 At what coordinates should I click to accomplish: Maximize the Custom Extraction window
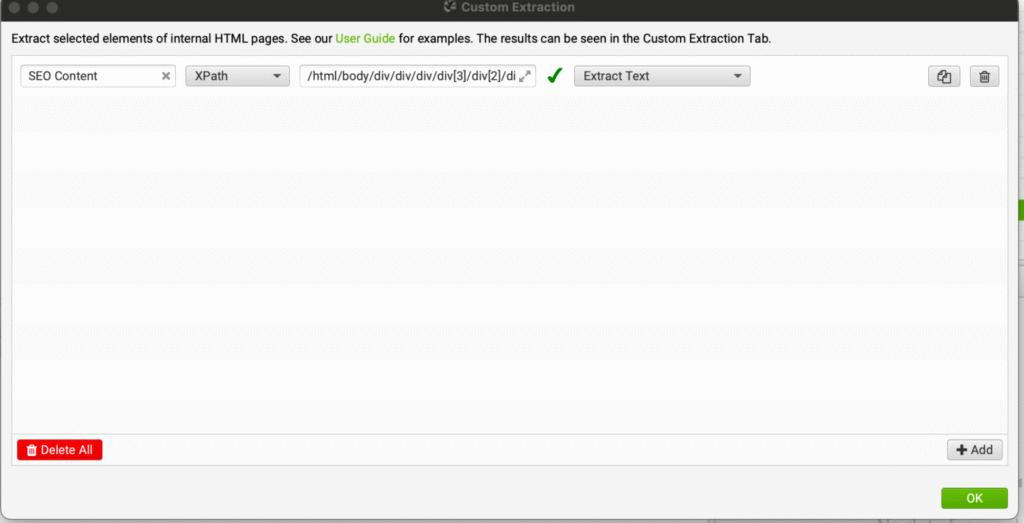click(51, 7)
